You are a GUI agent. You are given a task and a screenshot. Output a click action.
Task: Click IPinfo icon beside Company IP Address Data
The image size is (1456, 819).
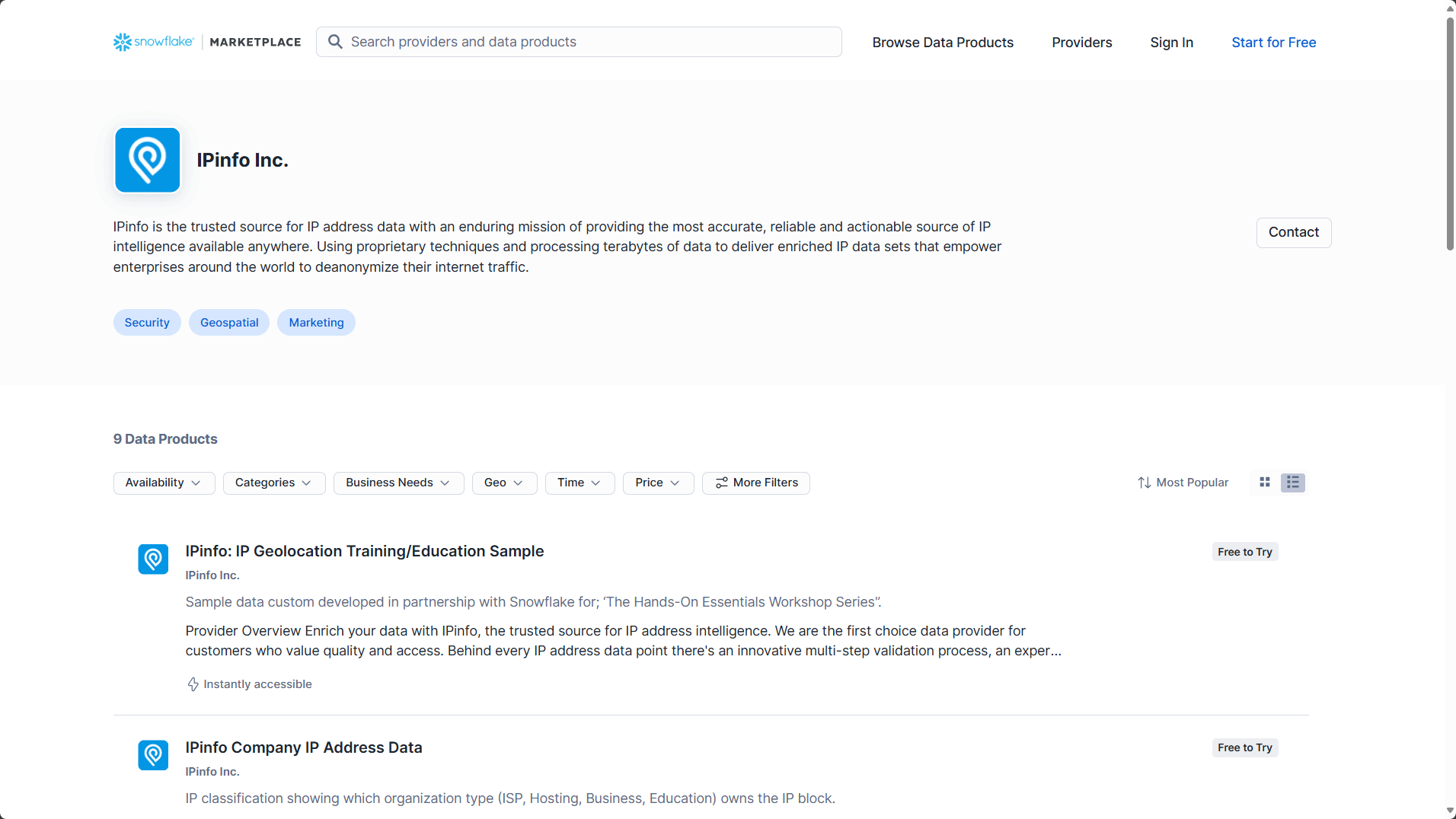point(153,755)
